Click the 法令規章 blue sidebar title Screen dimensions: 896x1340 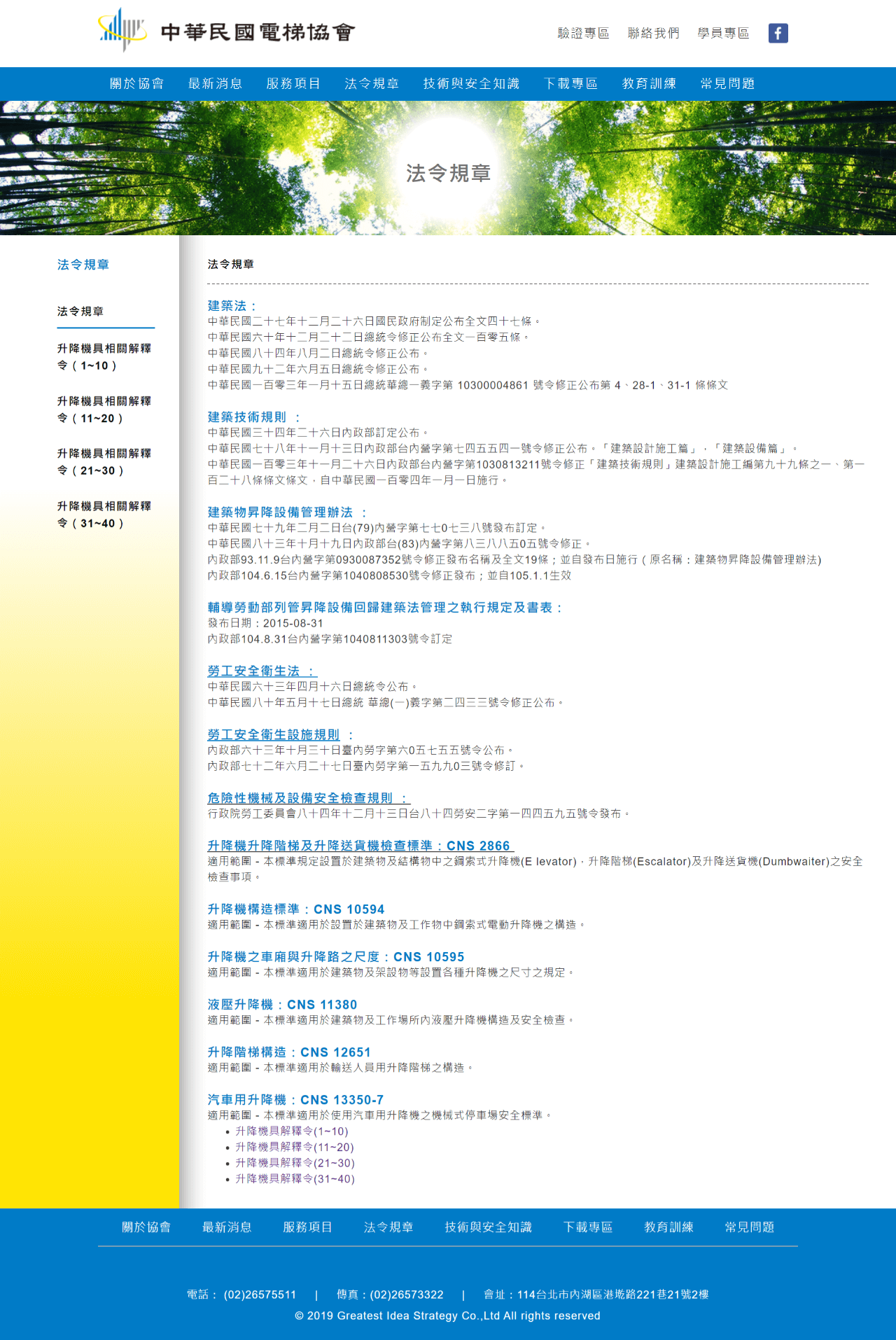[83, 265]
